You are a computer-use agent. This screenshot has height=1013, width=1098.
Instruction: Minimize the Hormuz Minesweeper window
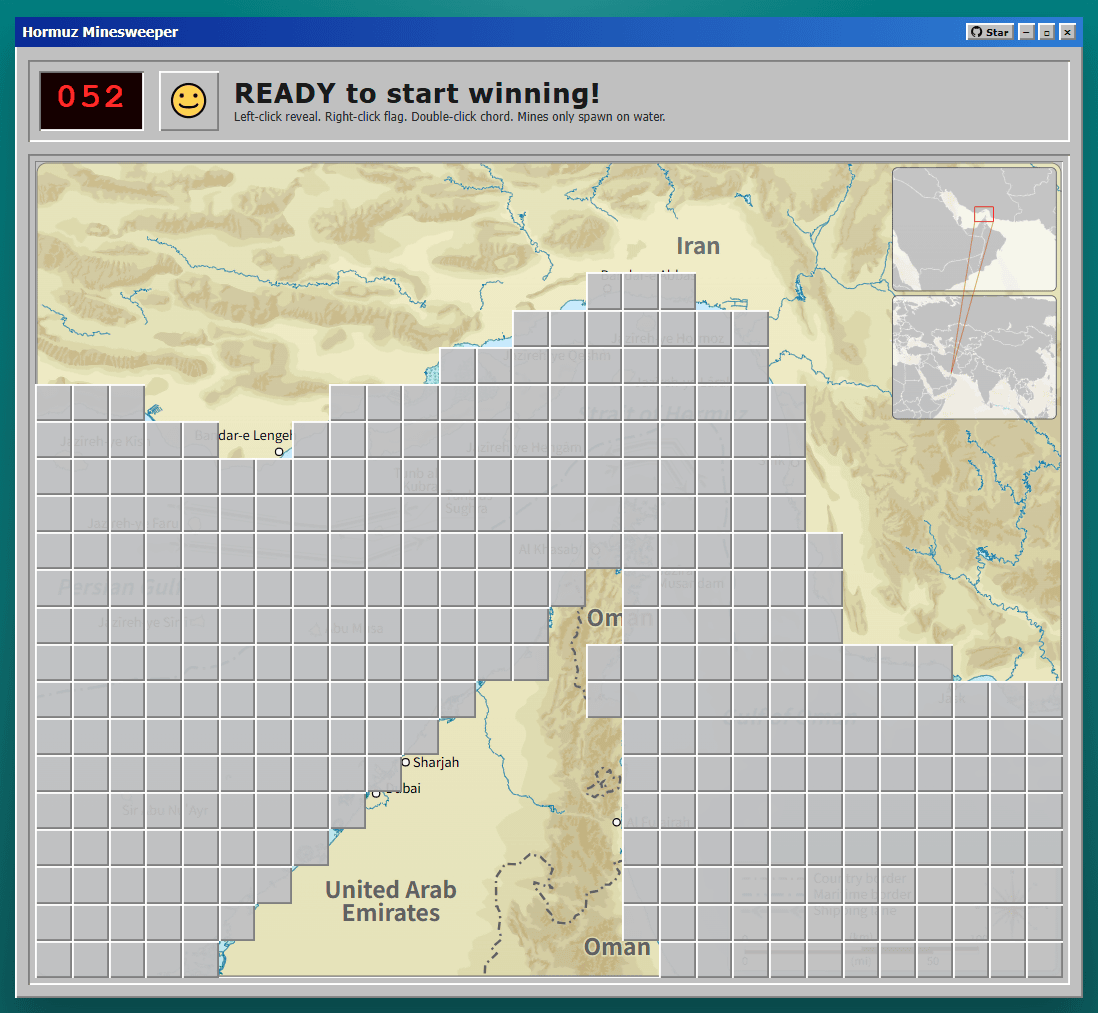[1026, 32]
